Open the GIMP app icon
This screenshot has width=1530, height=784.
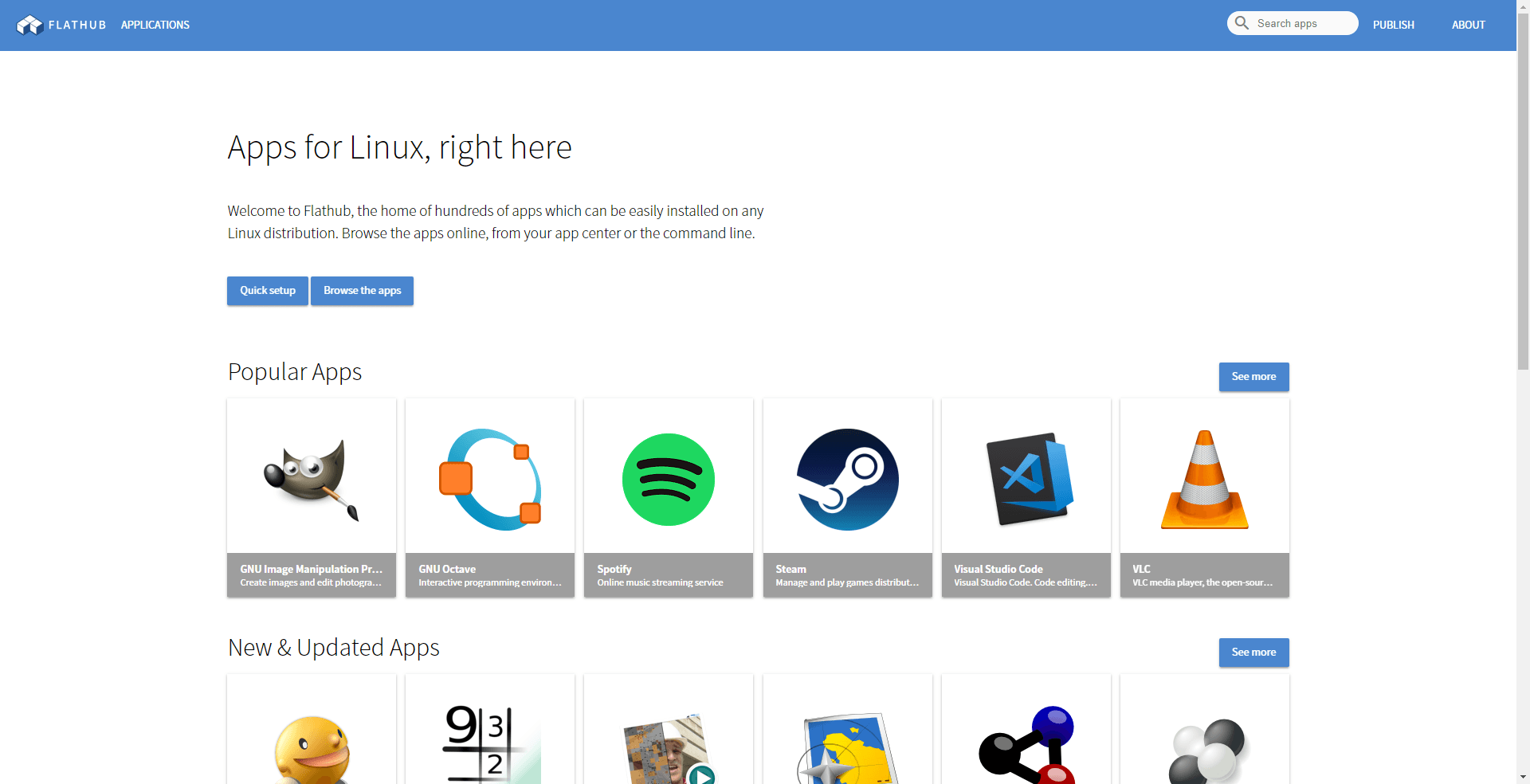pyautogui.click(x=312, y=480)
